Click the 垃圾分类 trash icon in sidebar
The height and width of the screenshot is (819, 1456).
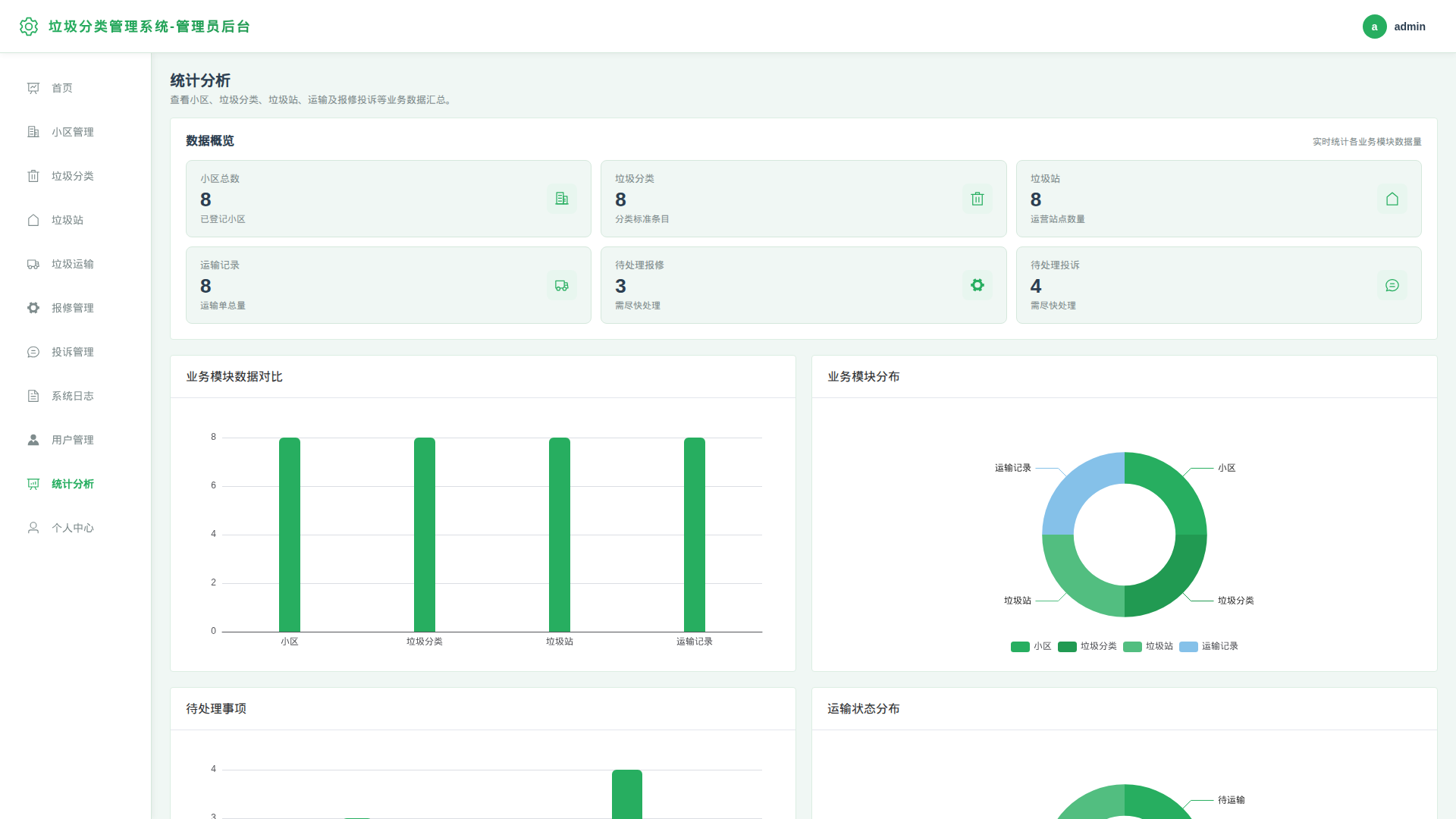tap(33, 176)
